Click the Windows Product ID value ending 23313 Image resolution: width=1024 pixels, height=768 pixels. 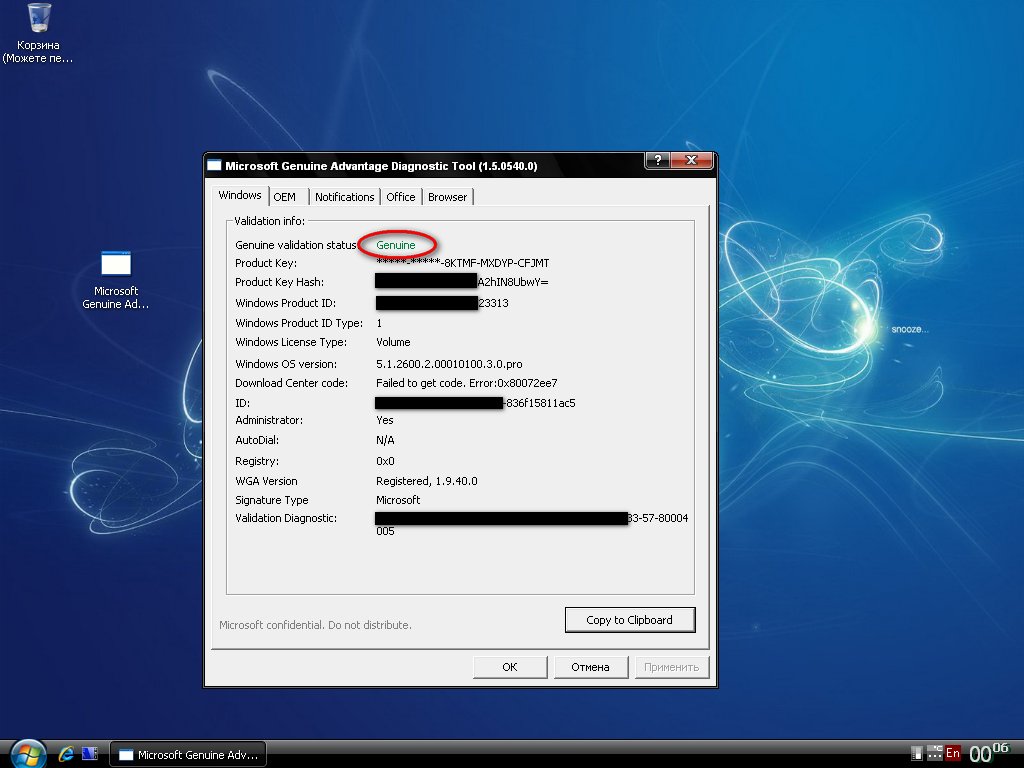(442, 303)
